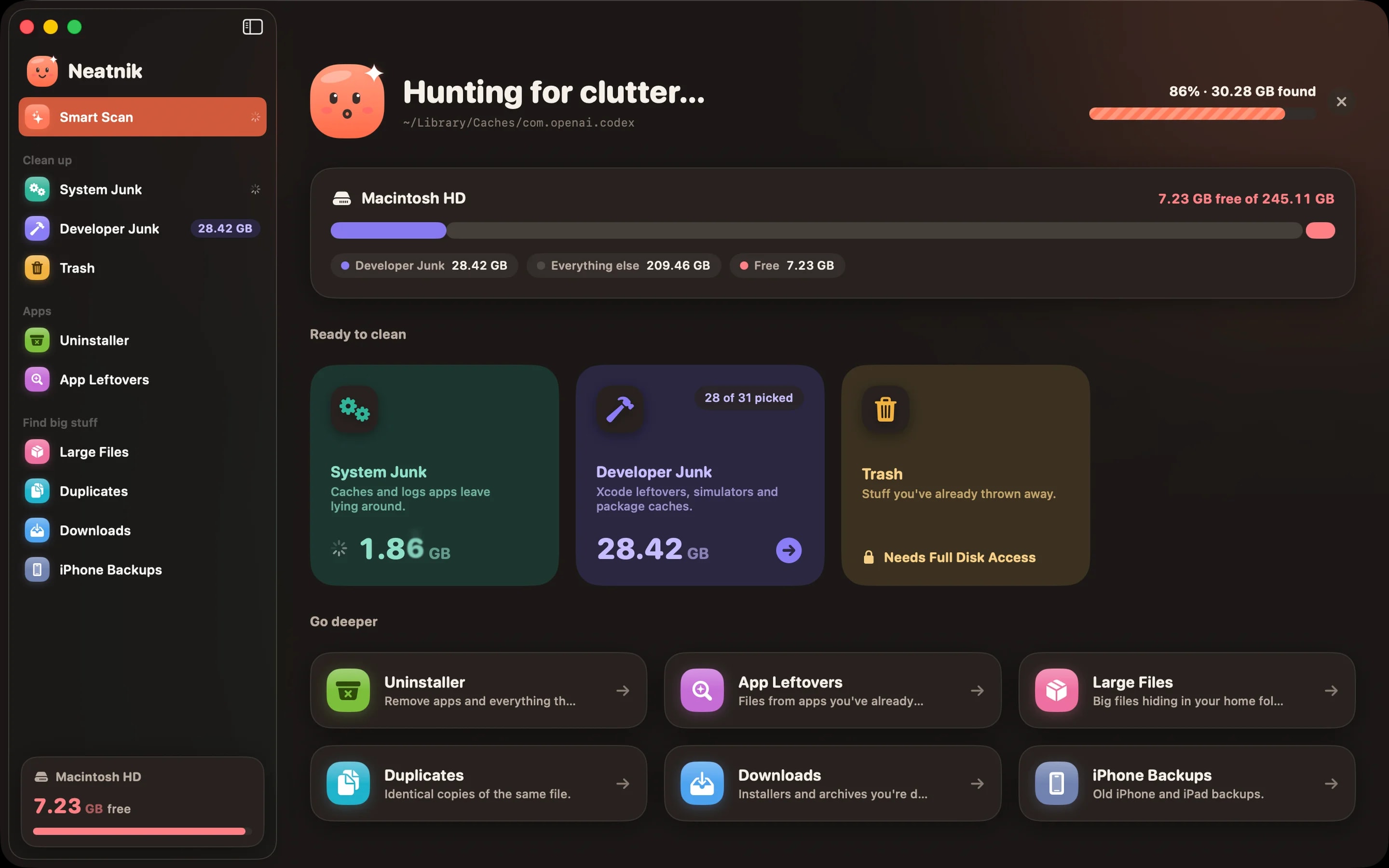1389x868 pixels.
Task: Open the 28 of 31 picked badge
Action: click(749, 398)
